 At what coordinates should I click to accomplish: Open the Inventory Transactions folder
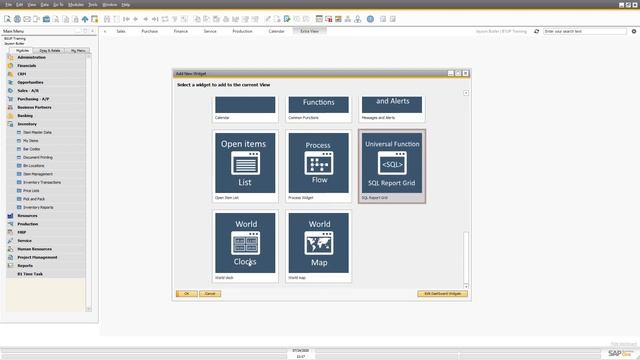click(42, 182)
